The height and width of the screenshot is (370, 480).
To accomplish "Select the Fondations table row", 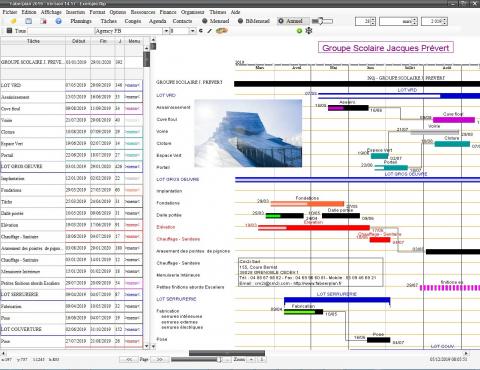I will tap(72, 190).
